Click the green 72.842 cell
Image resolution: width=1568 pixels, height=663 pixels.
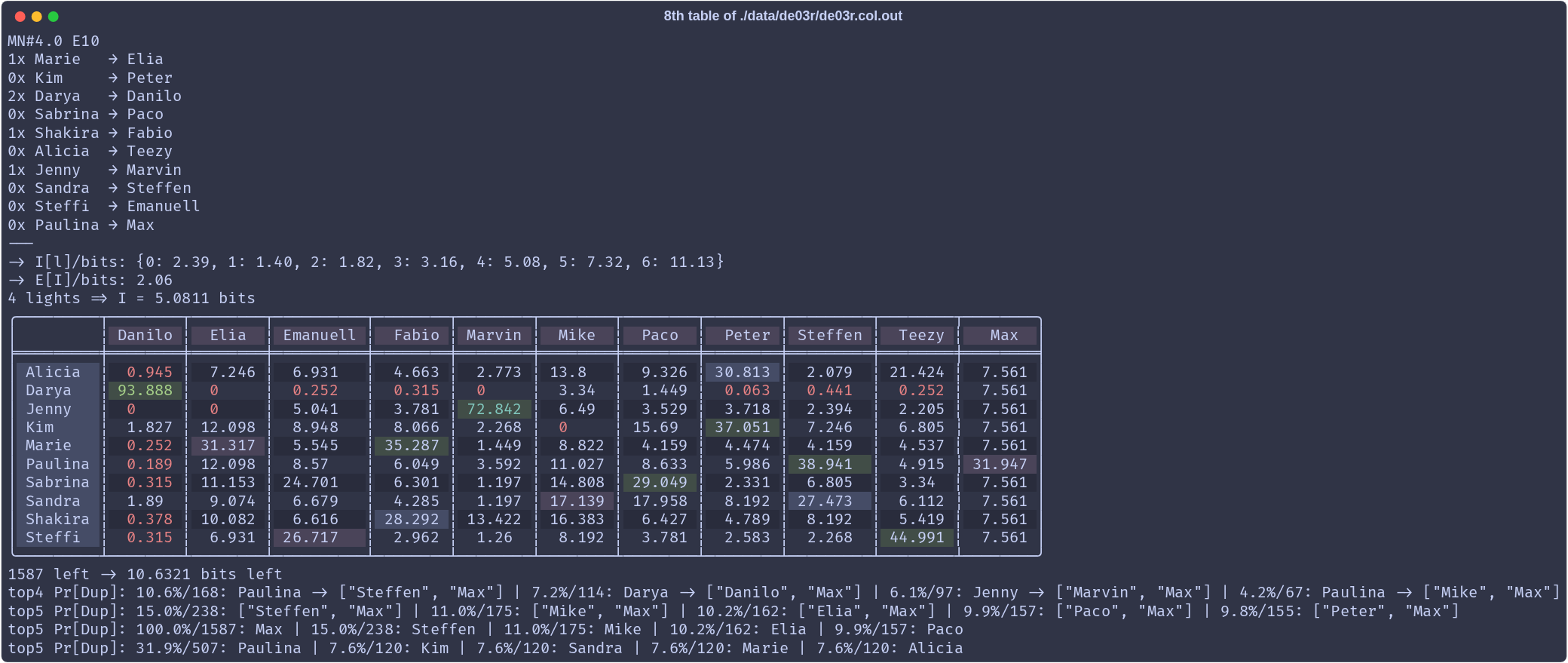494,409
